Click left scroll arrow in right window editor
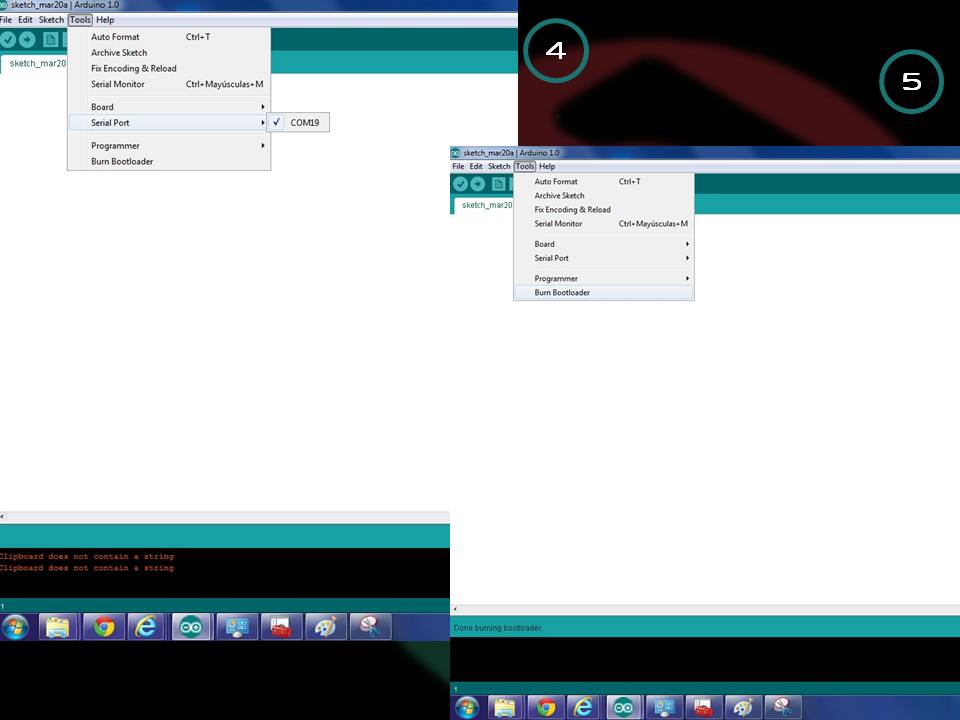Viewport: 960px width, 720px height. point(454,609)
